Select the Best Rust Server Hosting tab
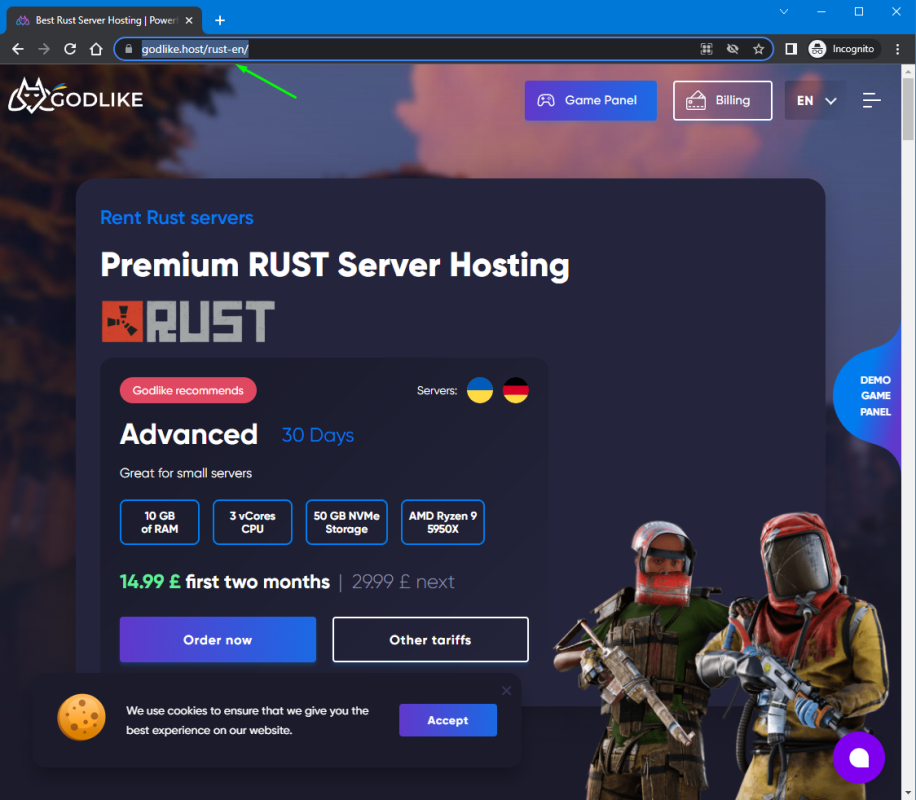 pyautogui.click(x=104, y=20)
